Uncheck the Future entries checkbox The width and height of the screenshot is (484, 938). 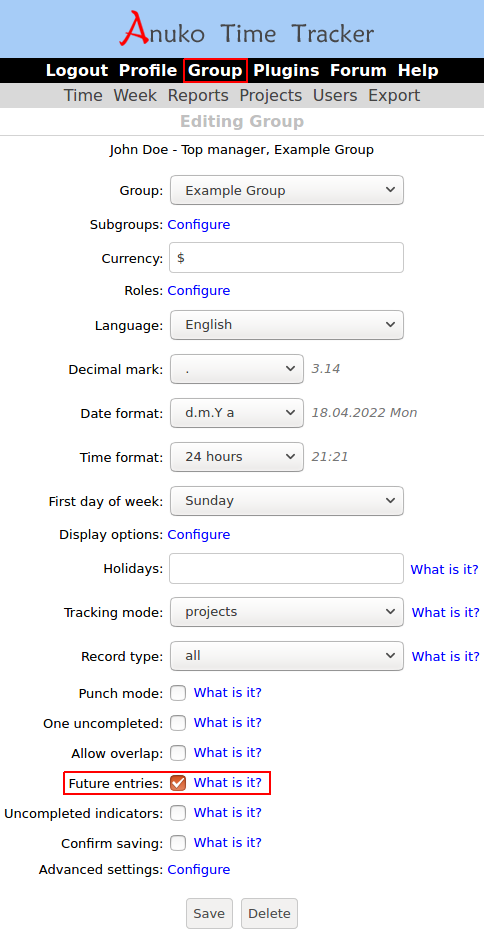178,783
